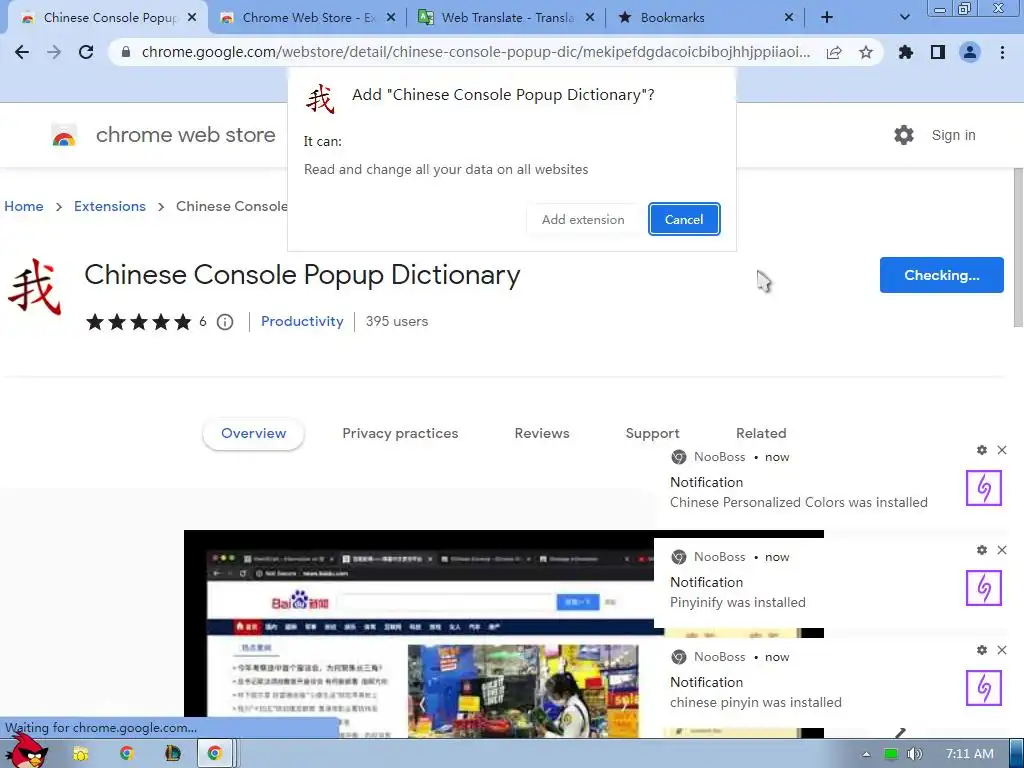View the site lock icon information
Image resolution: width=1024 pixels, height=768 pixels.
click(x=126, y=52)
